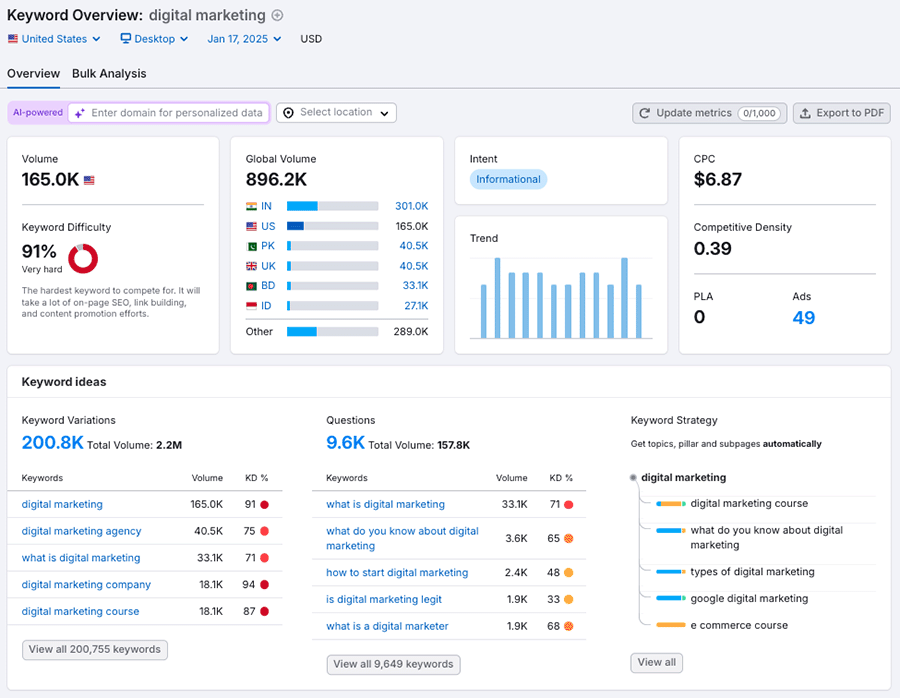The image size is (900, 698).
Task: Click the KD dot for is digital marketing legit
Action: point(569,600)
